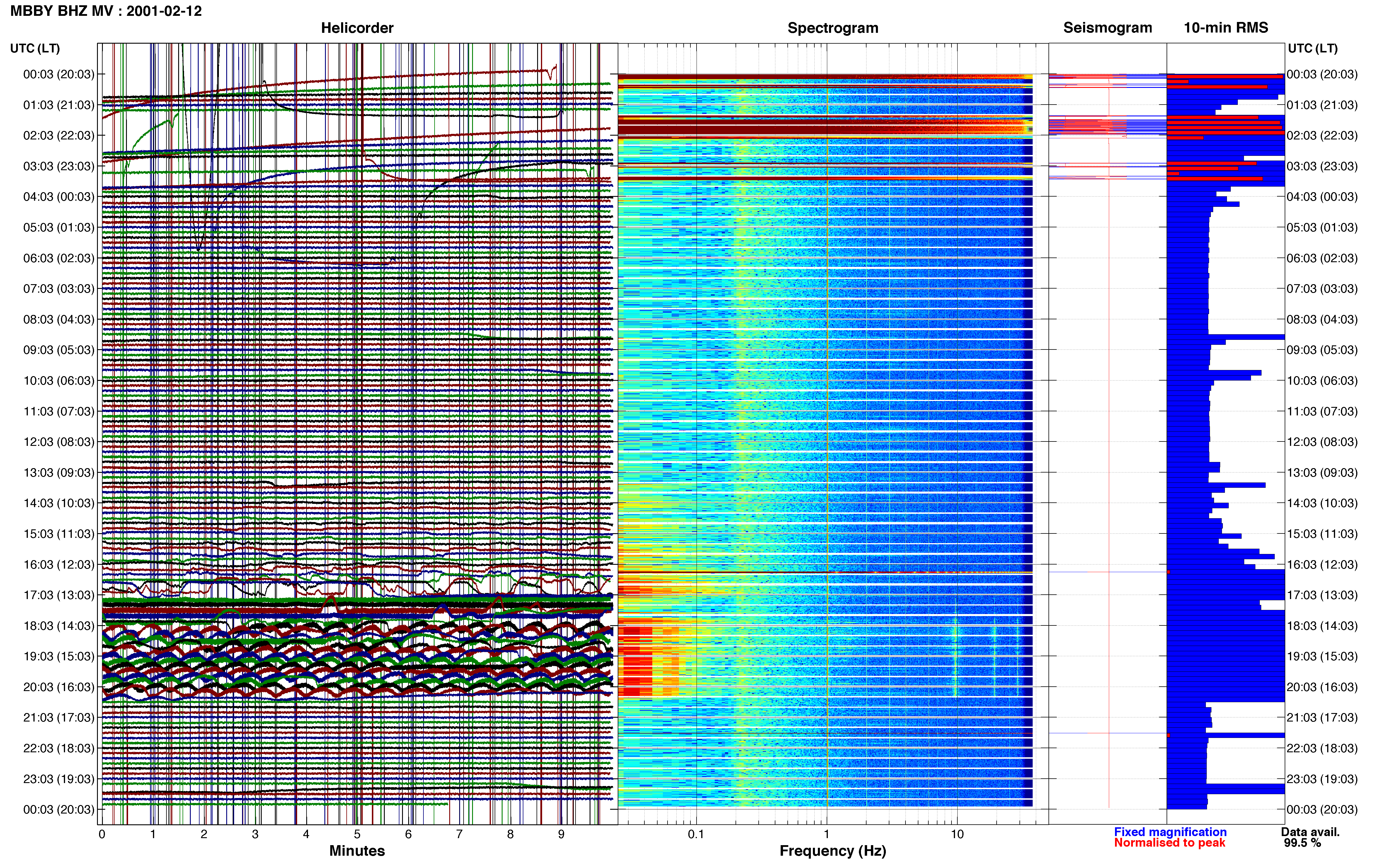Click the left time label '19:03 (15:03)'
The height and width of the screenshot is (868, 1389).
click(59, 656)
